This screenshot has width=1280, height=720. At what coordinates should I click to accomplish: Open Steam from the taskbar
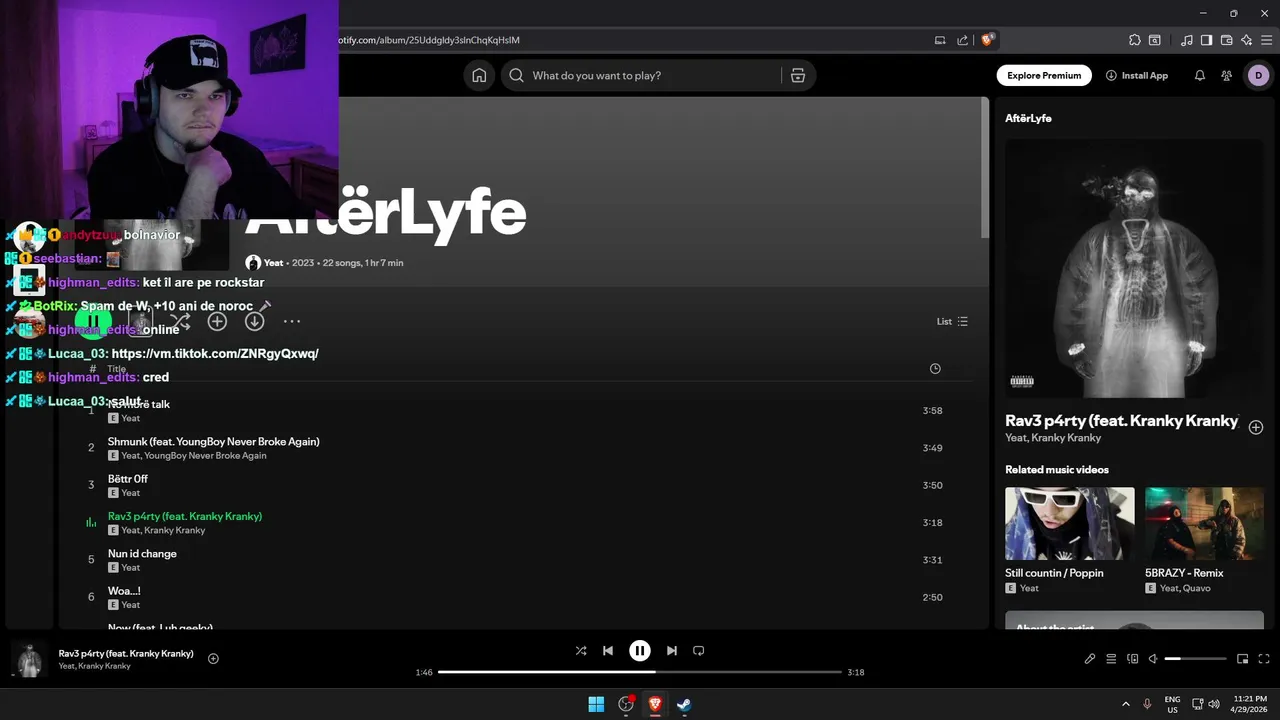684,704
